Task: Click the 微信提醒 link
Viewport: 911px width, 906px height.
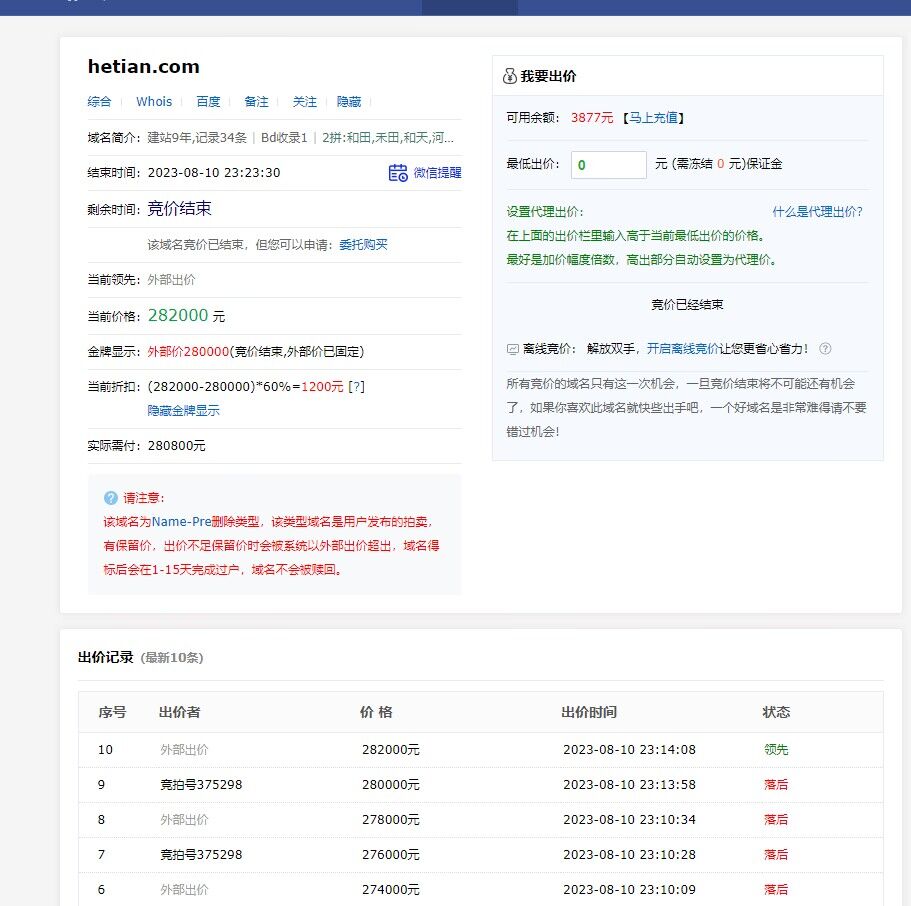Action: pyautogui.click(x=437, y=173)
